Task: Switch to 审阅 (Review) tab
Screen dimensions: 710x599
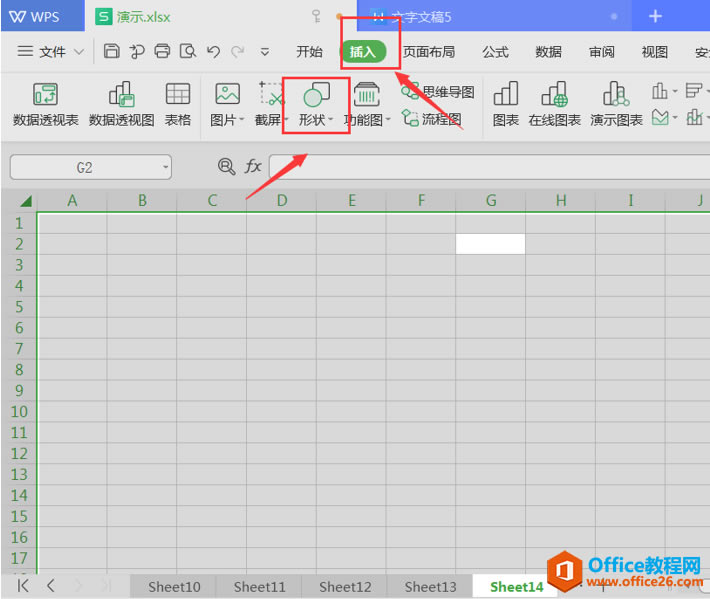Action: 601,52
